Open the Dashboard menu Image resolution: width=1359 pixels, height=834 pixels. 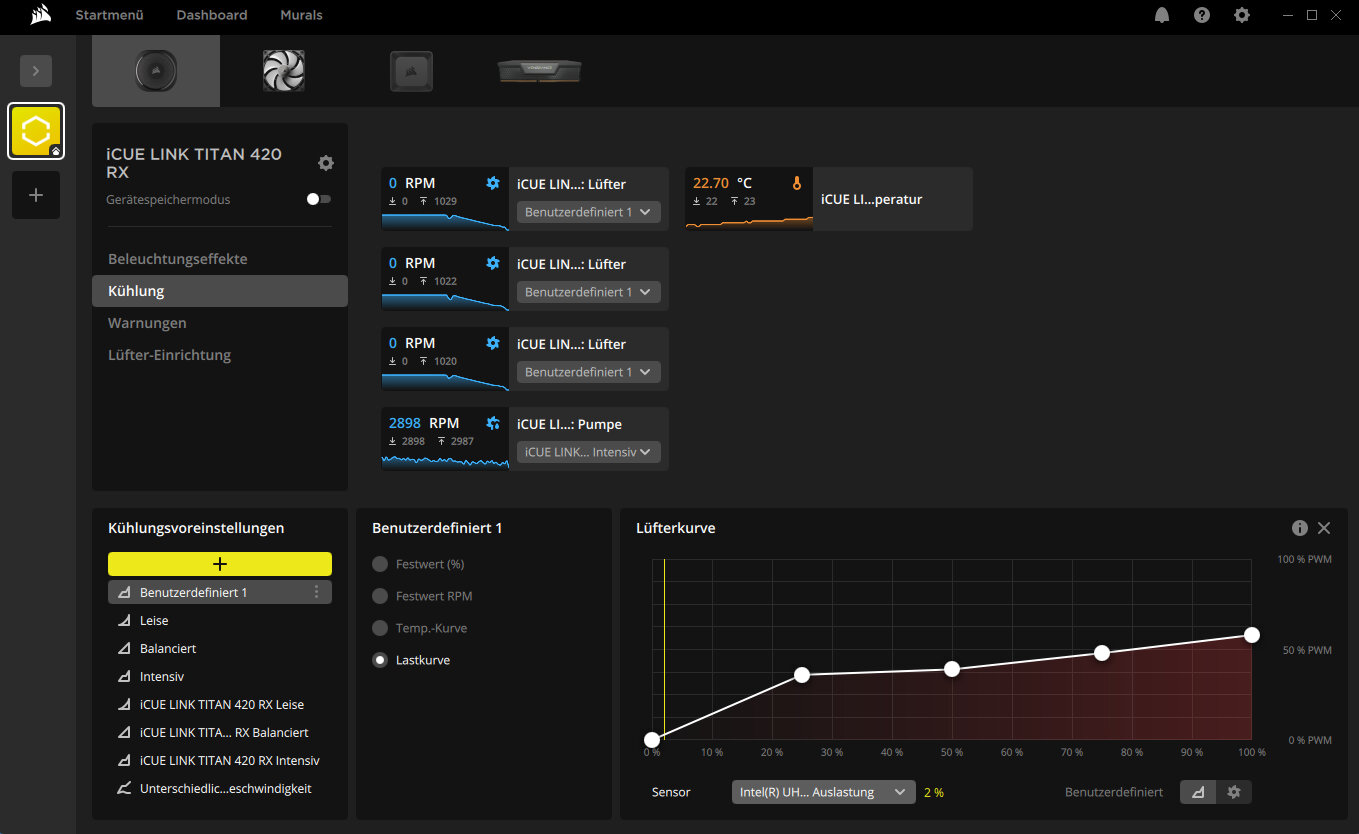tap(212, 15)
